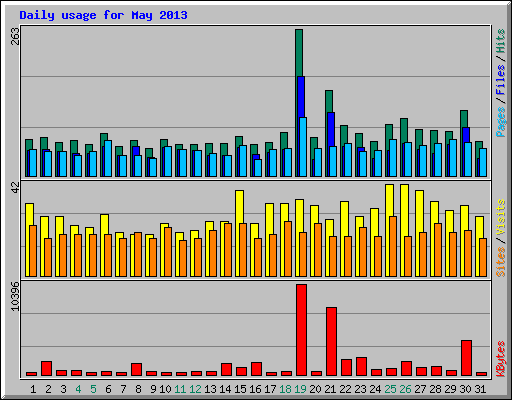
Task: Click day label 31 on the x-axis
Action: pos(480,389)
